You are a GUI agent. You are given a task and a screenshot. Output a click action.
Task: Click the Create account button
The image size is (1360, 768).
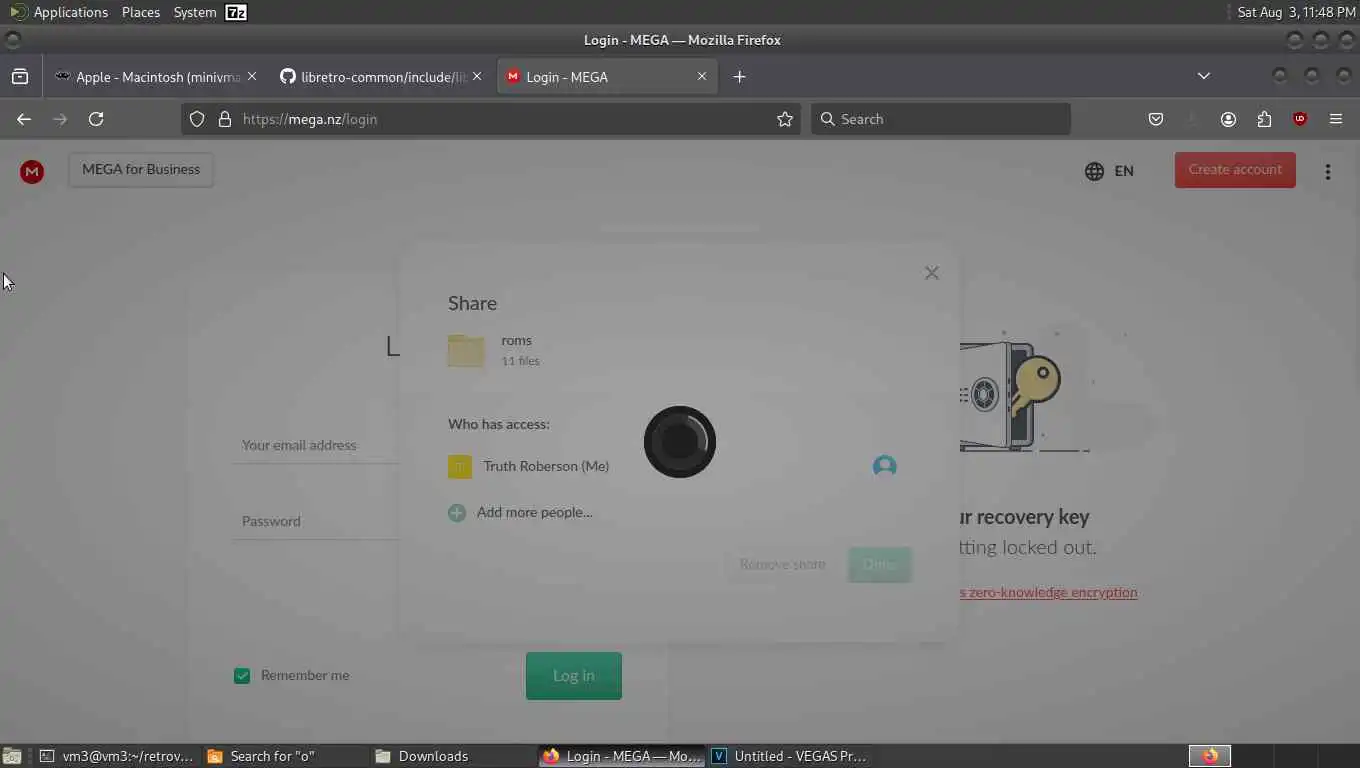click(1235, 170)
